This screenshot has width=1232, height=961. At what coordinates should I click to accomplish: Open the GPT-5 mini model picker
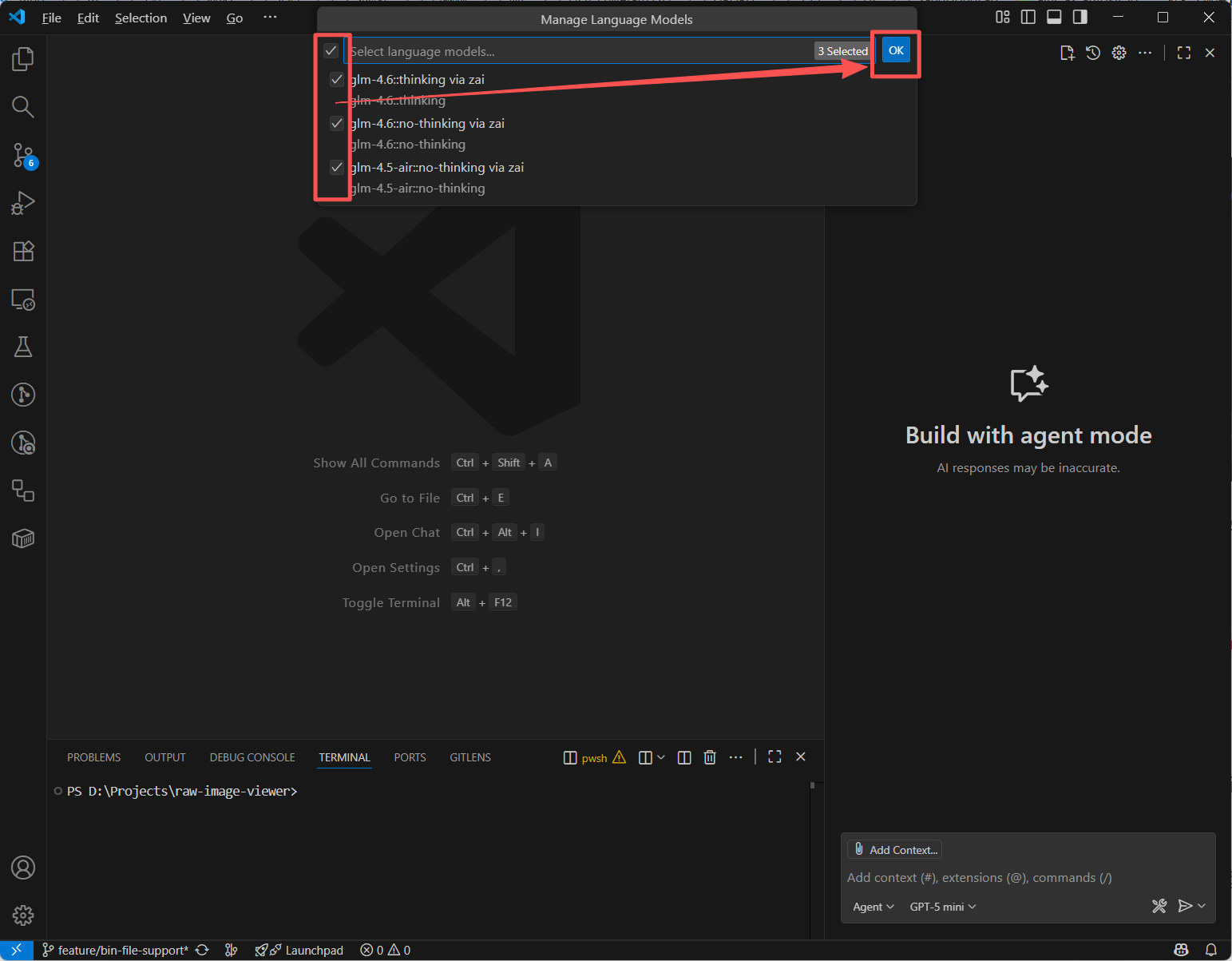coord(943,907)
